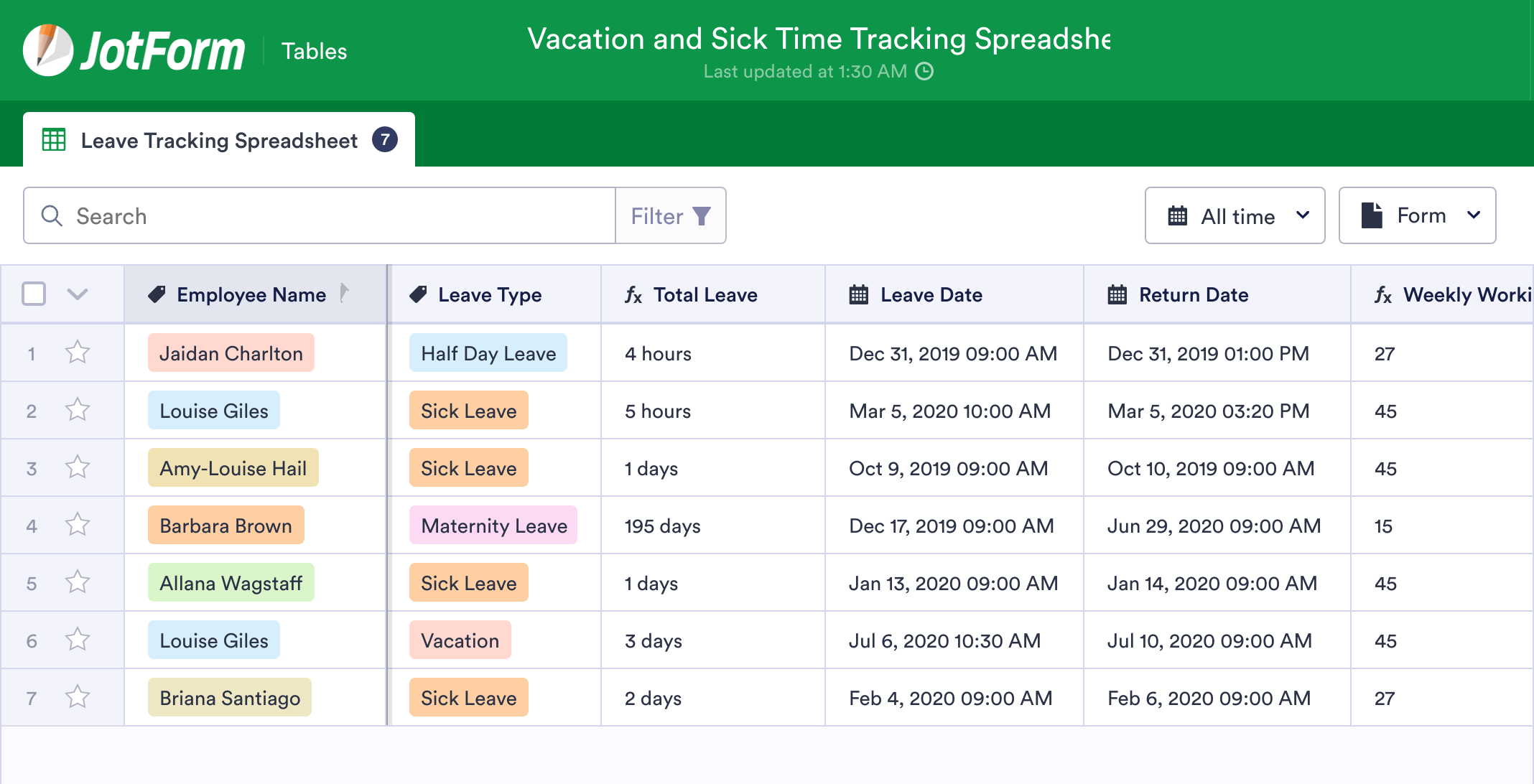Screen dimensions: 1534x784
Task: Click the Employee Name sort icon
Action: 347,294
